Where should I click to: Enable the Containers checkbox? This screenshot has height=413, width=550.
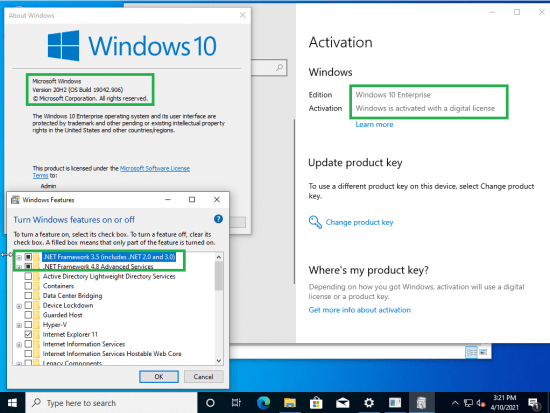(x=28, y=286)
